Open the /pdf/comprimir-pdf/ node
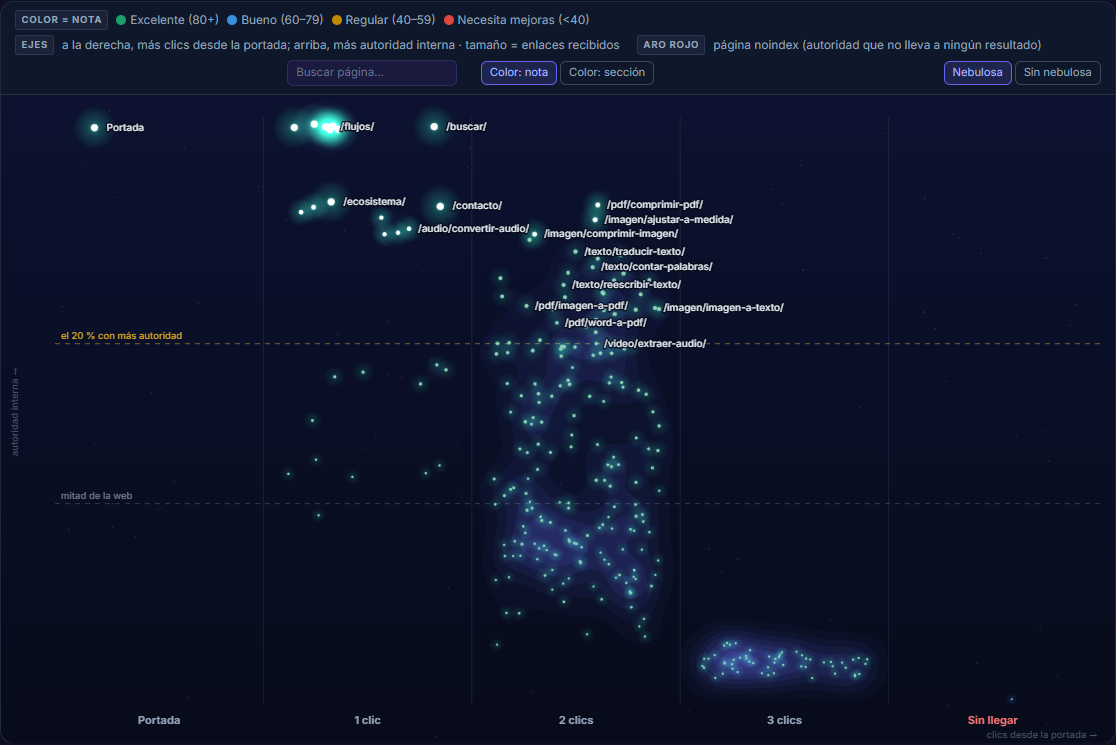Viewport: 1116px width, 745px height. tap(598, 205)
